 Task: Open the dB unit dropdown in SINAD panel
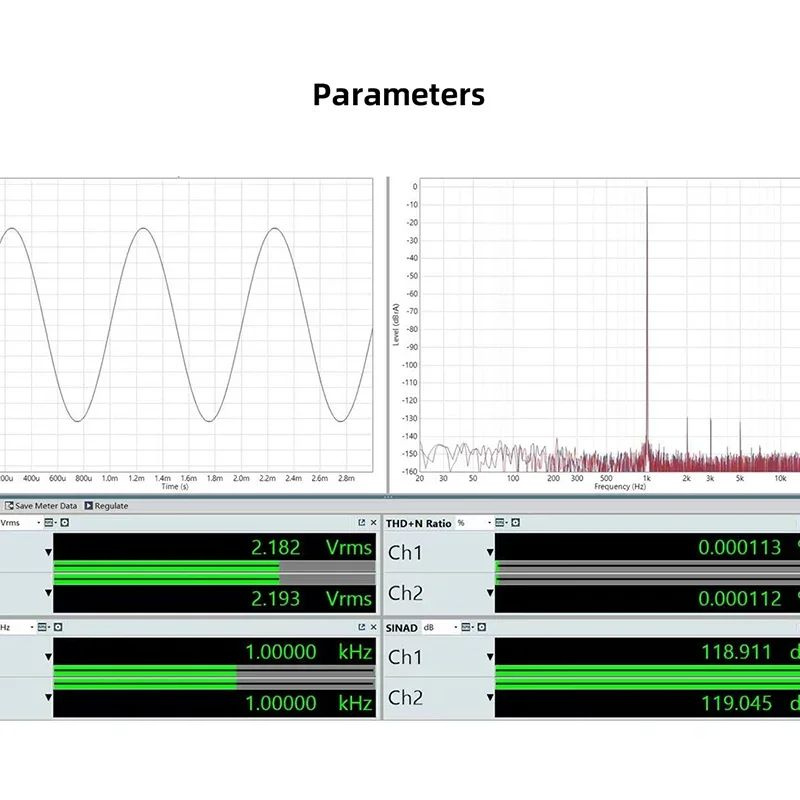pos(456,627)
